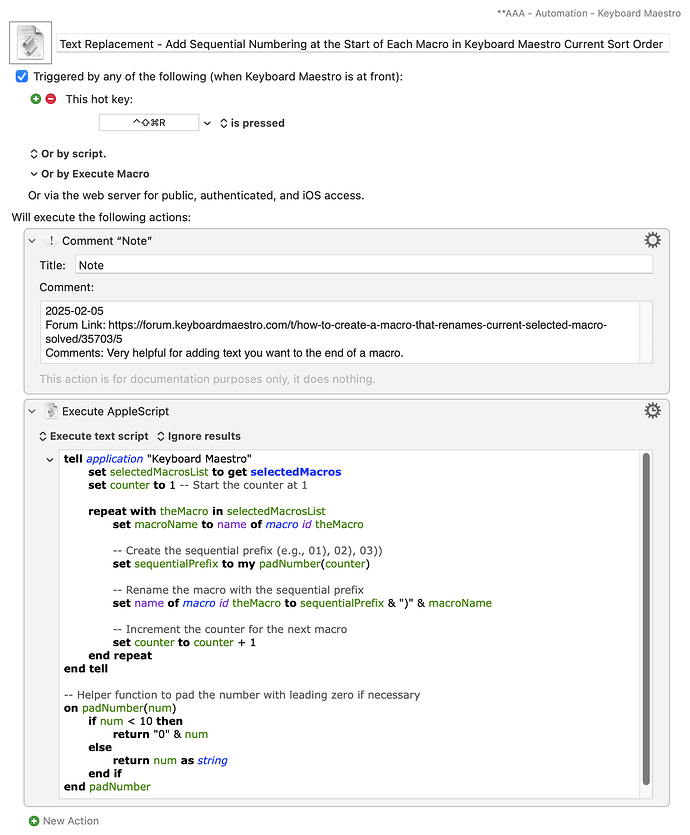Open the "Execute text script" popup
The width and height of the screenshot is (690, 835).
click(x=94, y=436)
